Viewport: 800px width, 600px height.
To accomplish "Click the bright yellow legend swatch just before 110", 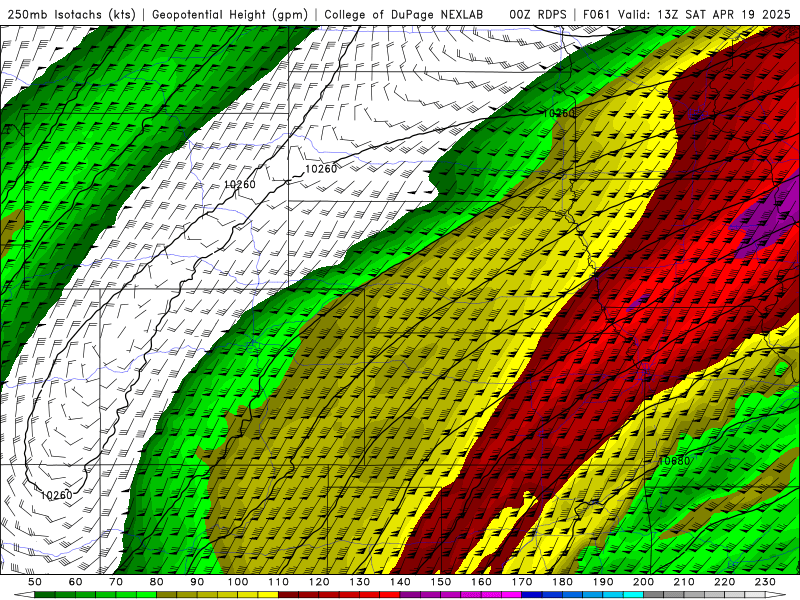I will point(268,595).
